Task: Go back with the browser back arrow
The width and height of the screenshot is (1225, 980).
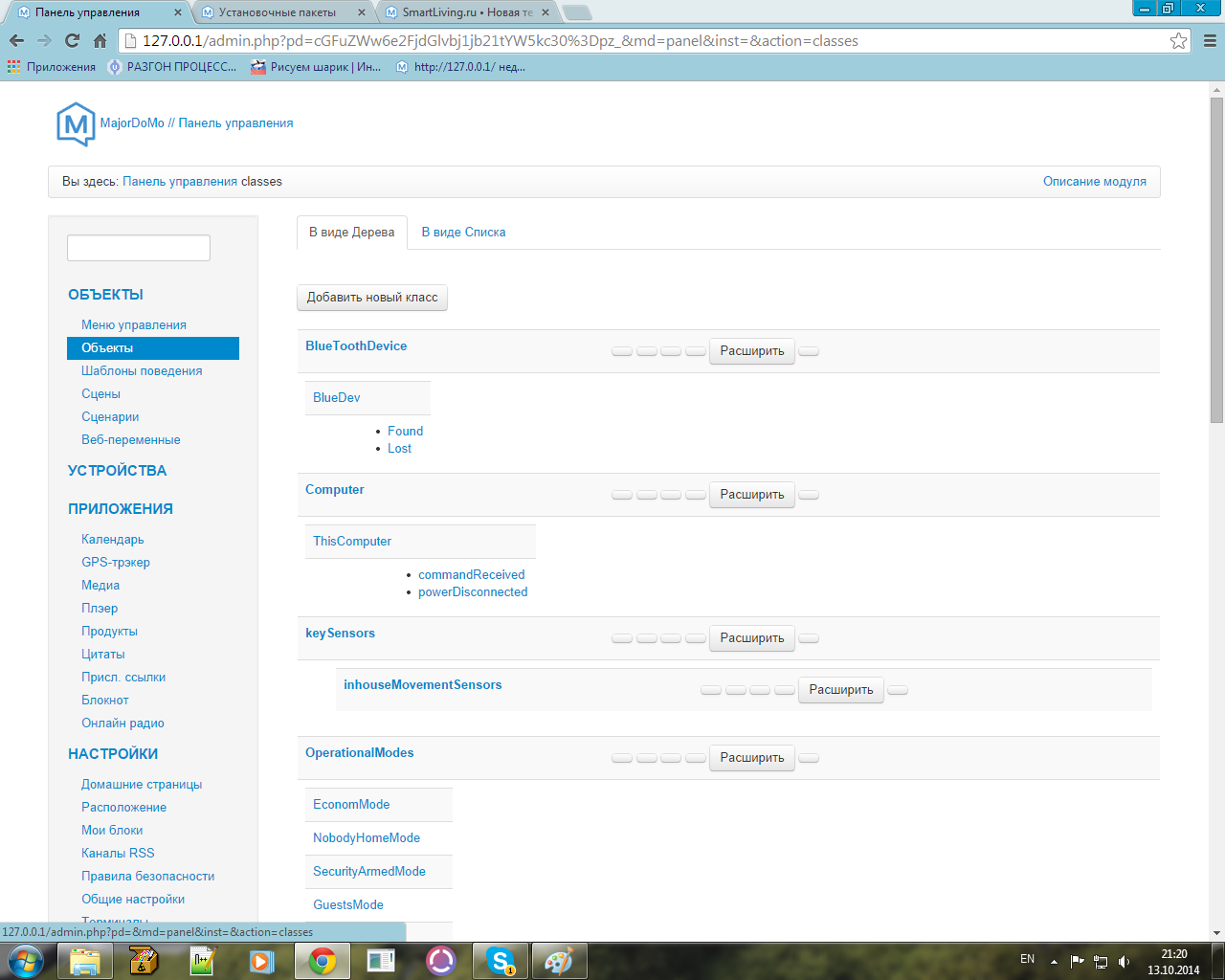Action: [x=16, y=40]
